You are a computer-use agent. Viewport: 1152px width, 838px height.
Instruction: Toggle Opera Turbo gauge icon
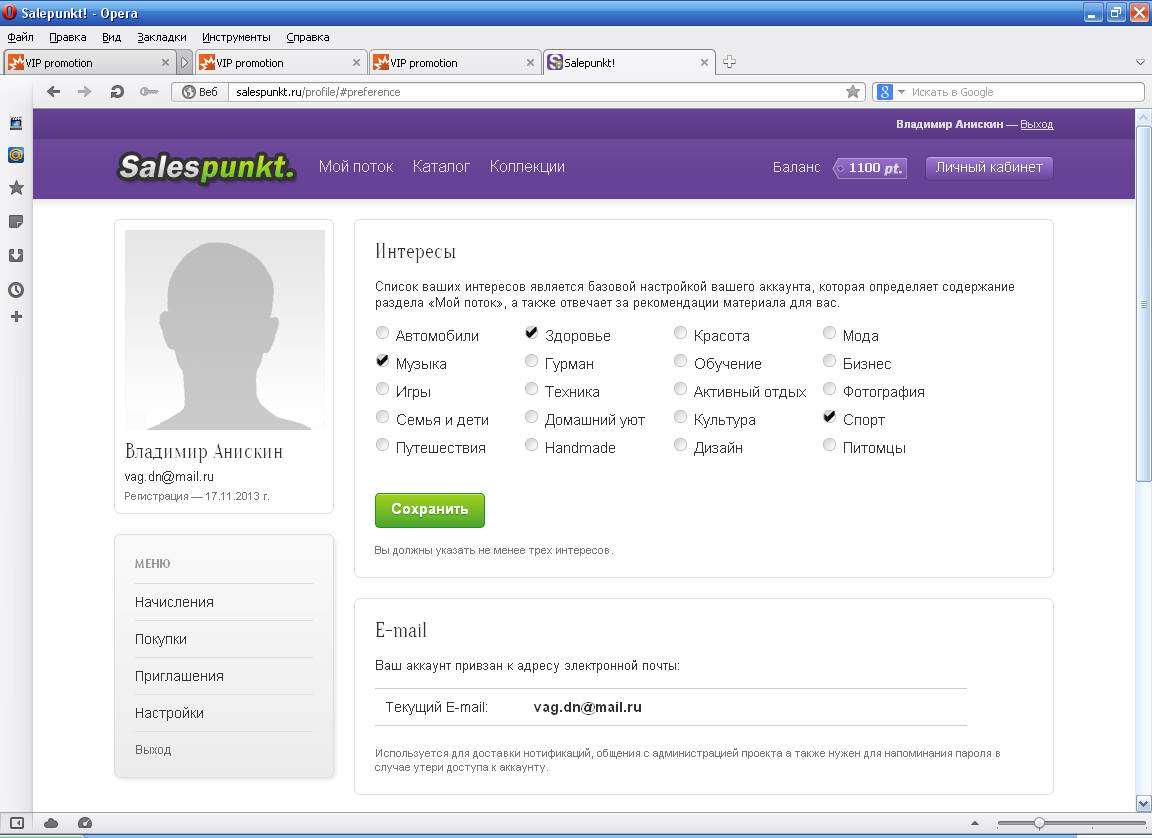click(84, 823)
